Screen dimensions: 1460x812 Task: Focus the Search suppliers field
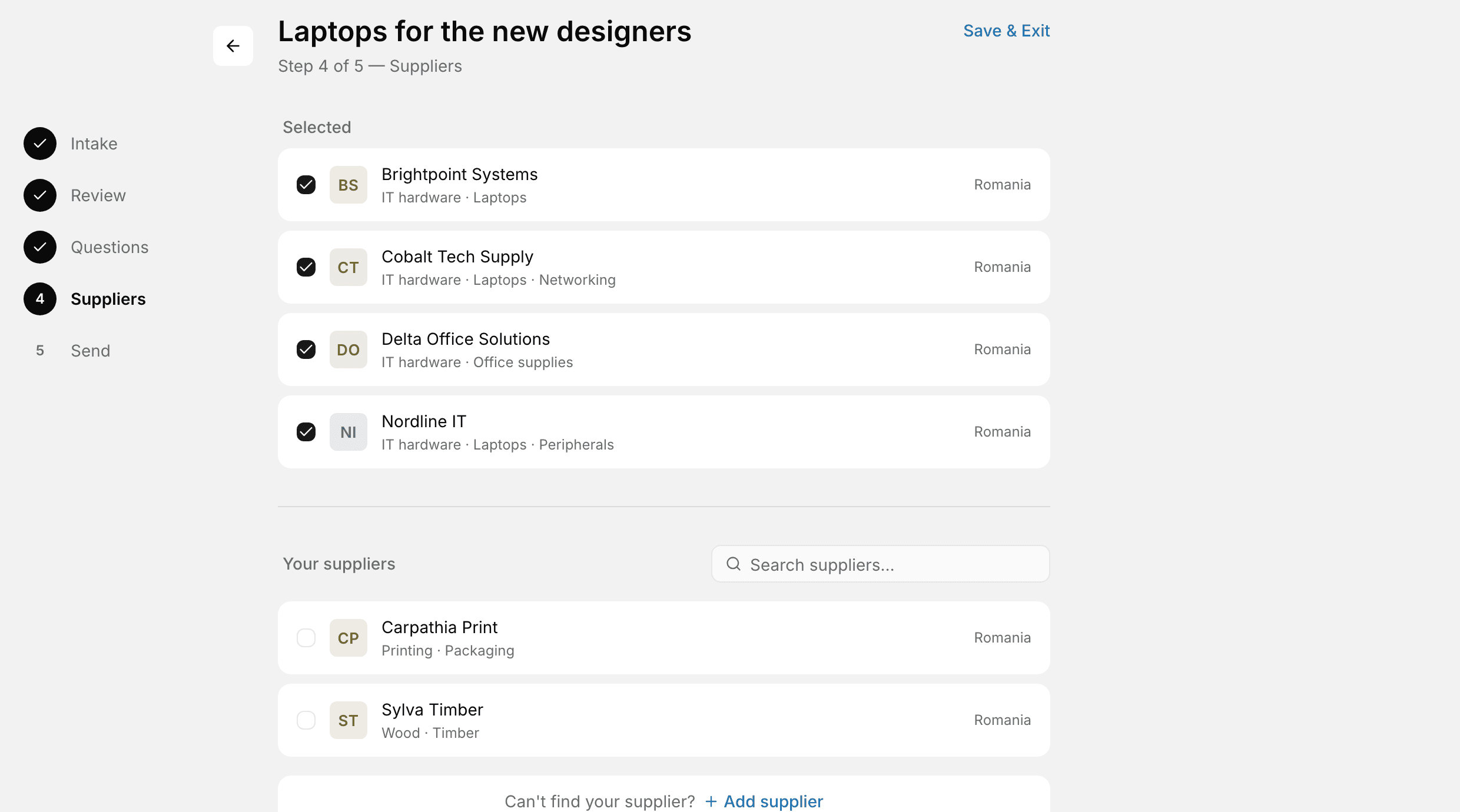881,564
